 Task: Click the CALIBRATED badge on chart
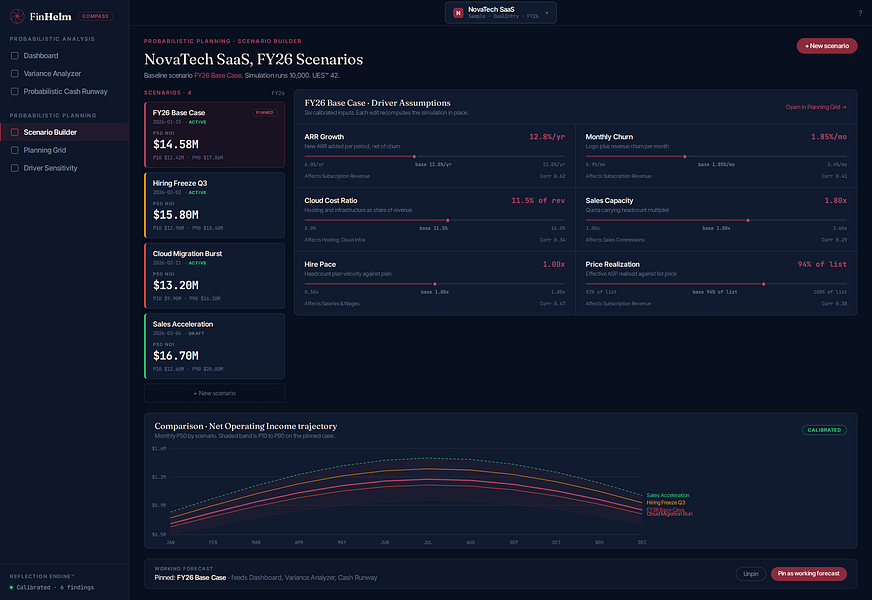coord(824,430)
